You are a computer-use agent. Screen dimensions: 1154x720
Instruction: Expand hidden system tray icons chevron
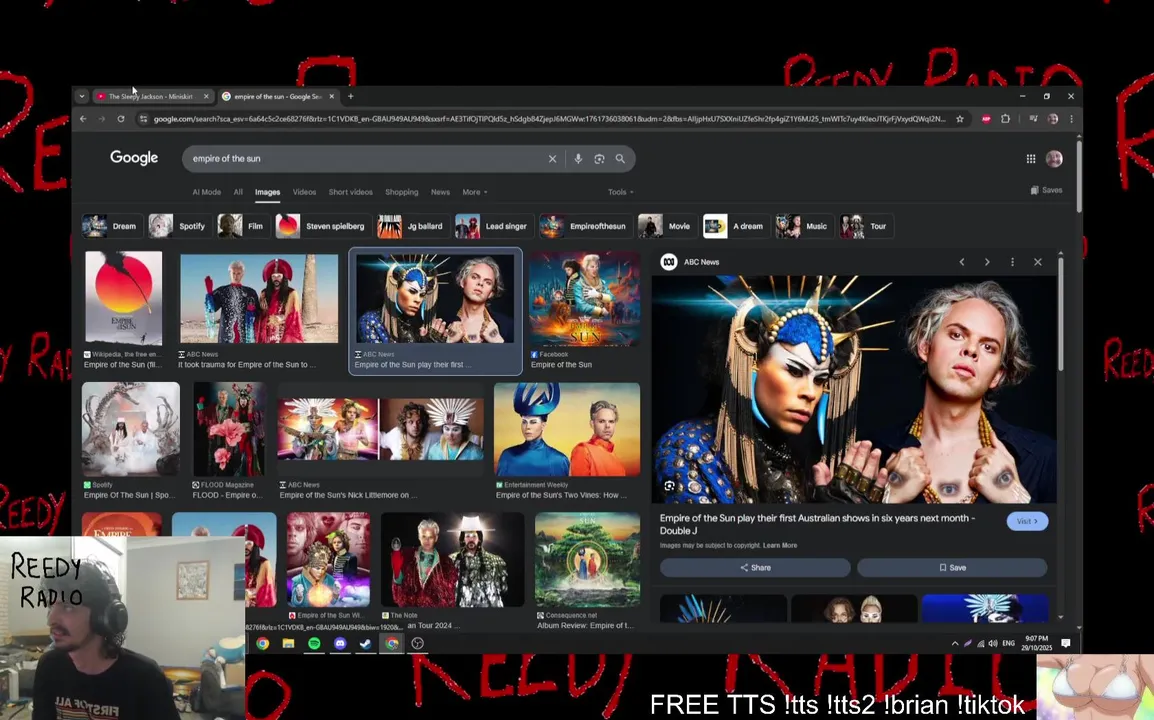pos(955,643)
